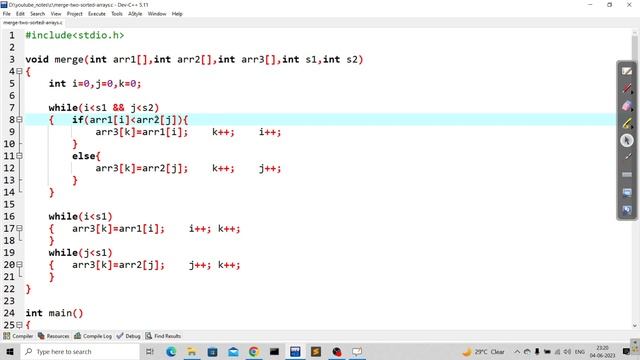Collapse the code fold at line 8
This screenshot has height=360, width=640.
19,120
